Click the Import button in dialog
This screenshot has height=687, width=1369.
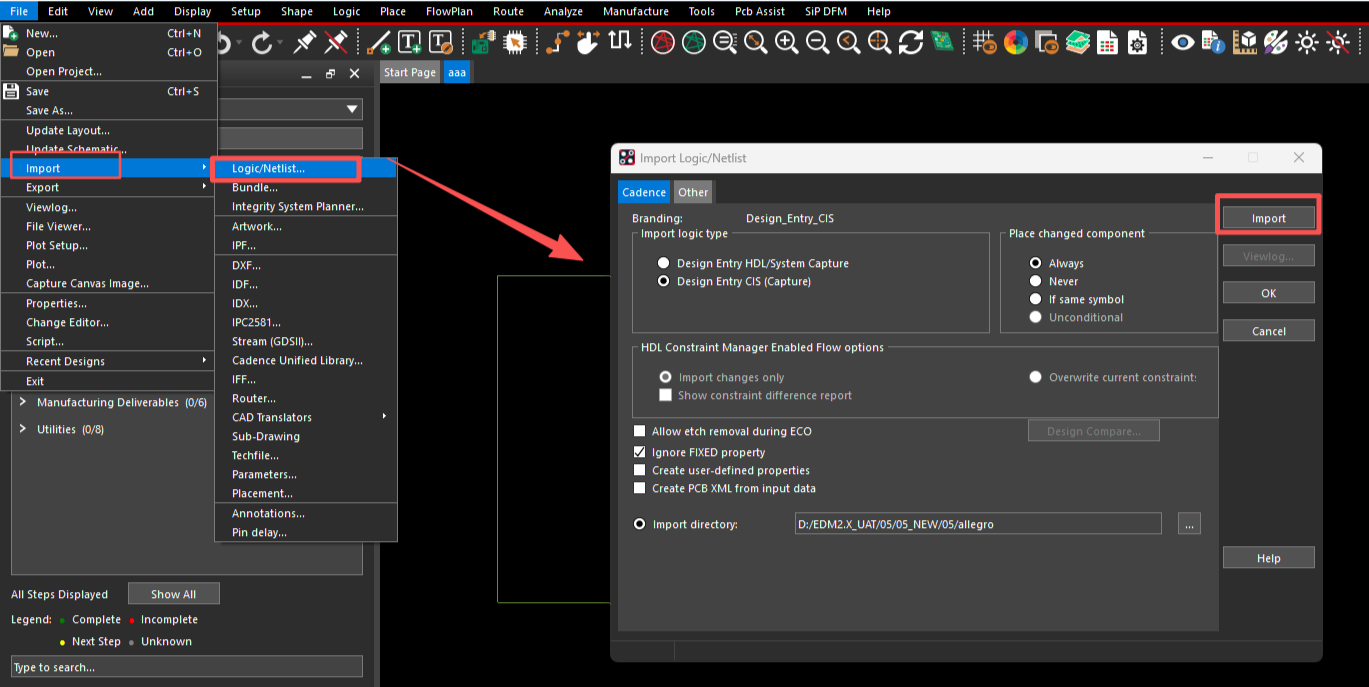[1268, 218]
